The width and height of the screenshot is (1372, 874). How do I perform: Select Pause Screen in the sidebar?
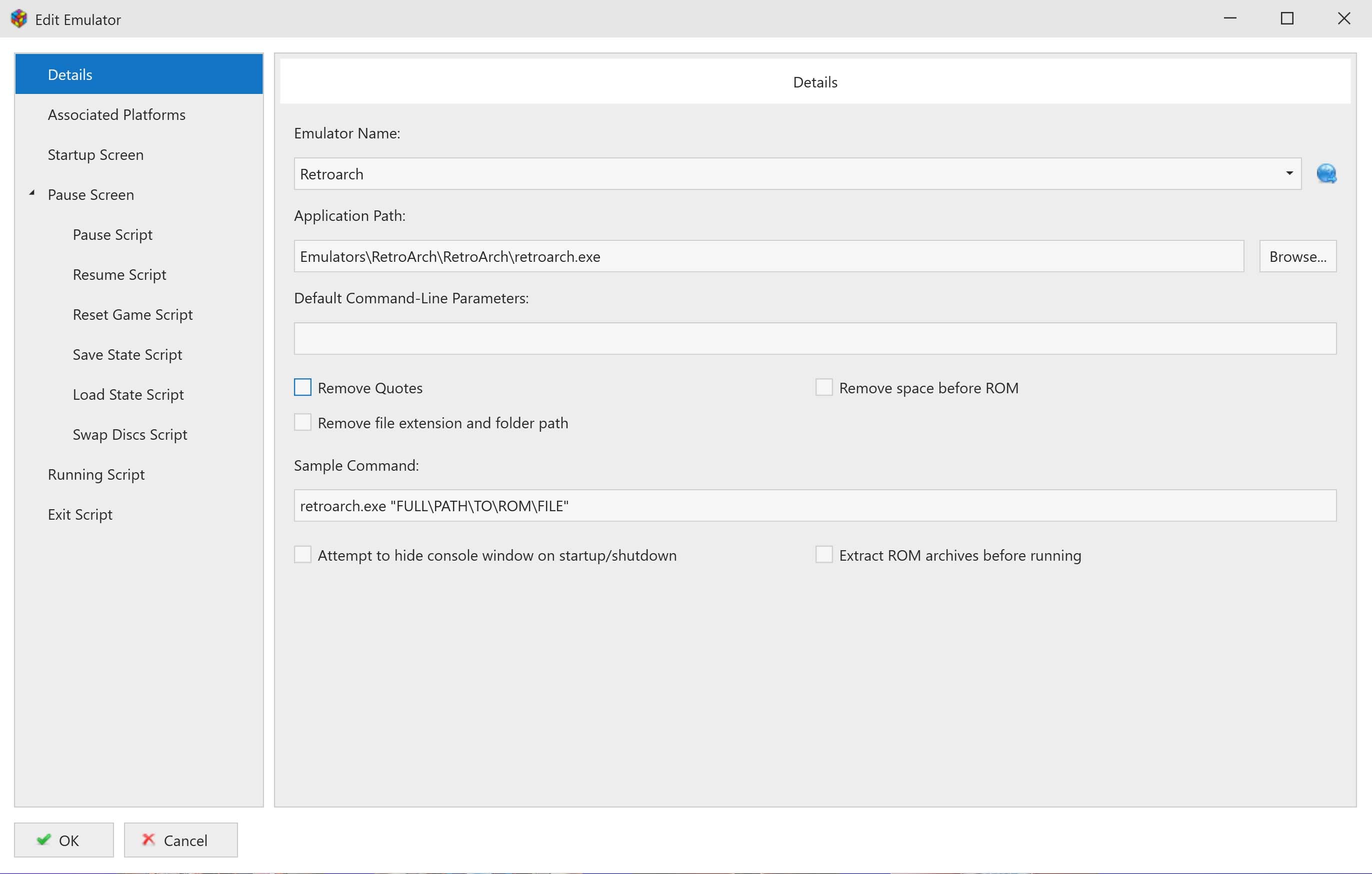(139, 194)
